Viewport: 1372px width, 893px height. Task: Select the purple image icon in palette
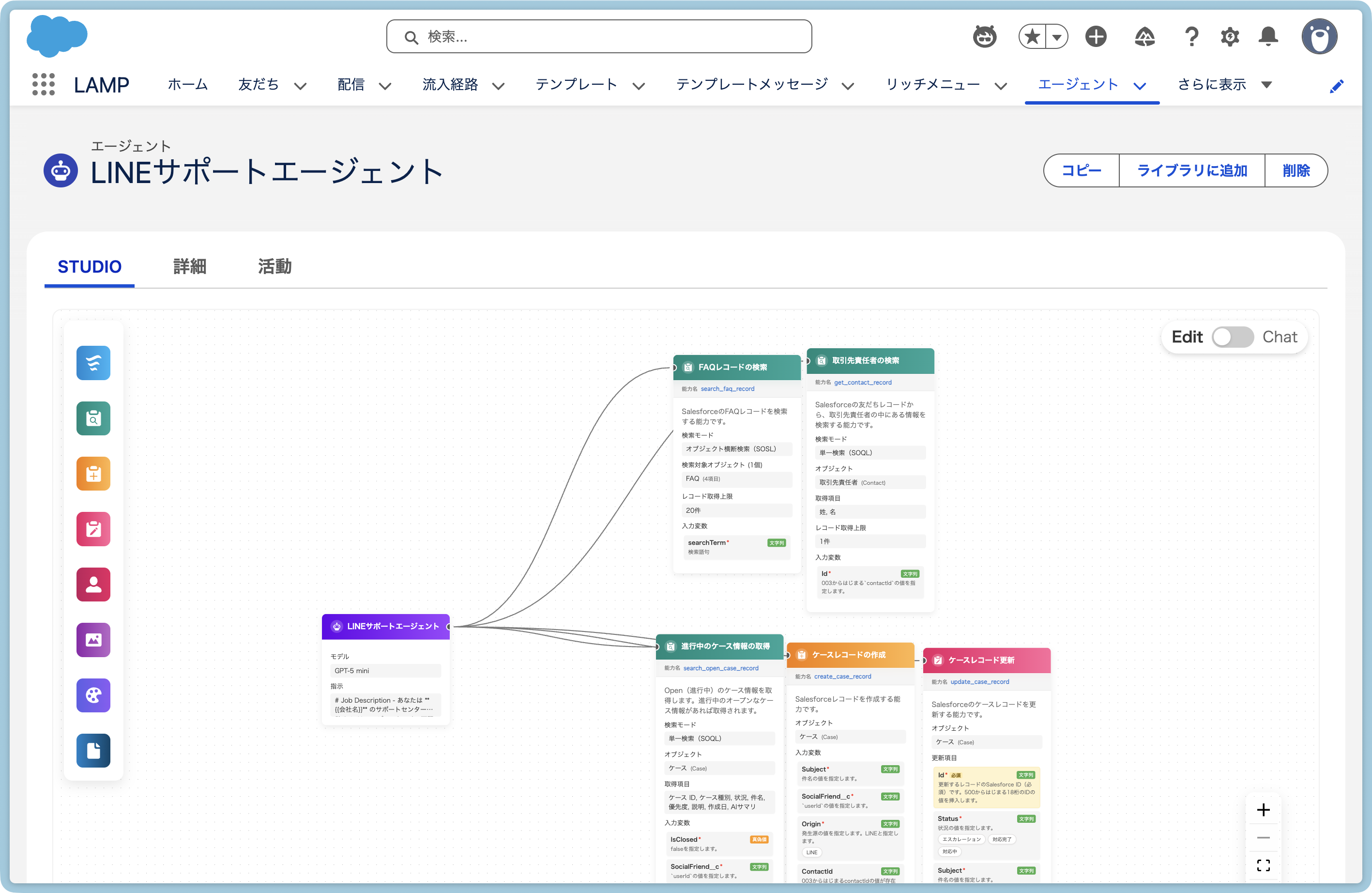93,639
